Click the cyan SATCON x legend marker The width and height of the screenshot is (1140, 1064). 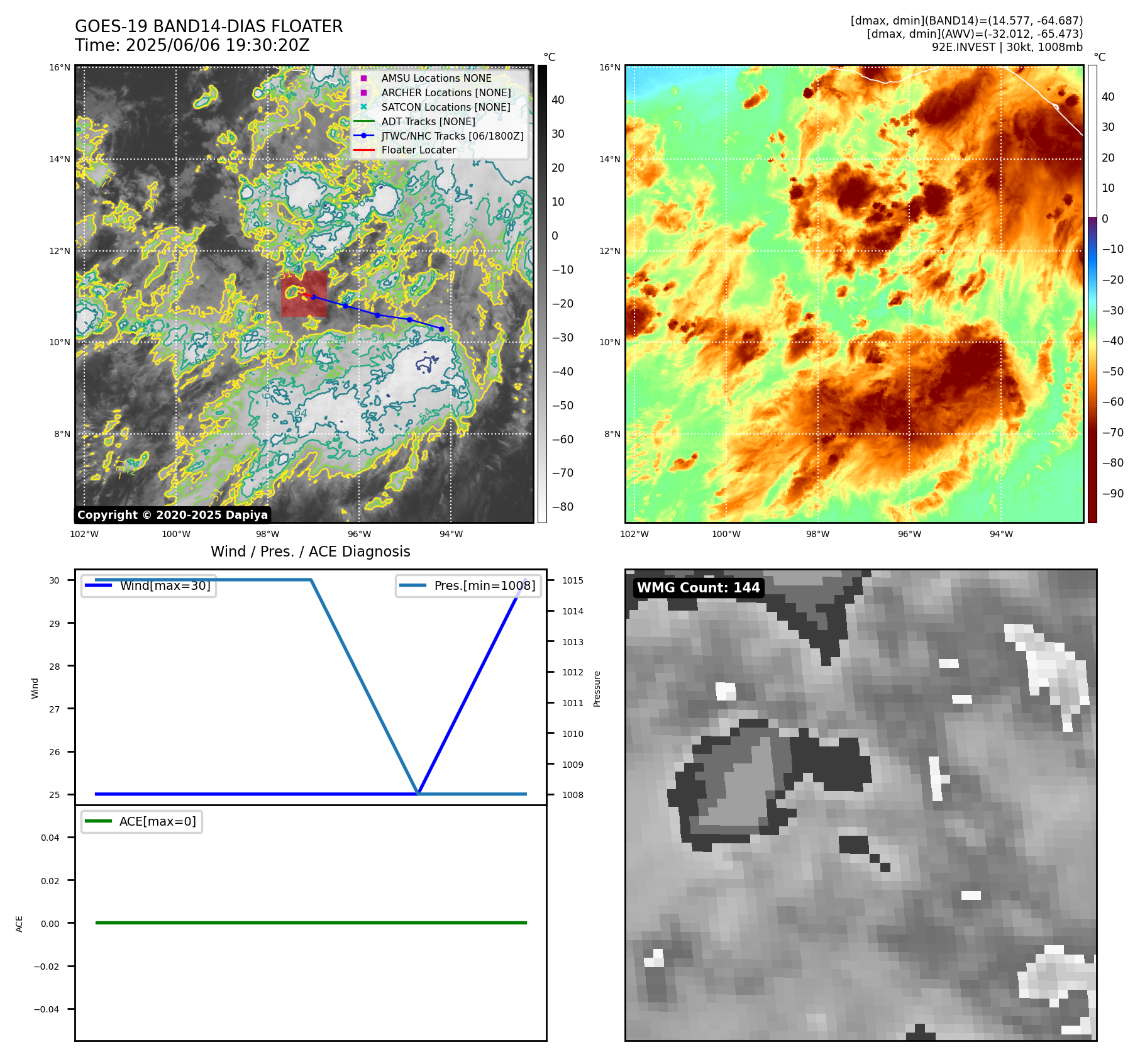pos(363,107)
